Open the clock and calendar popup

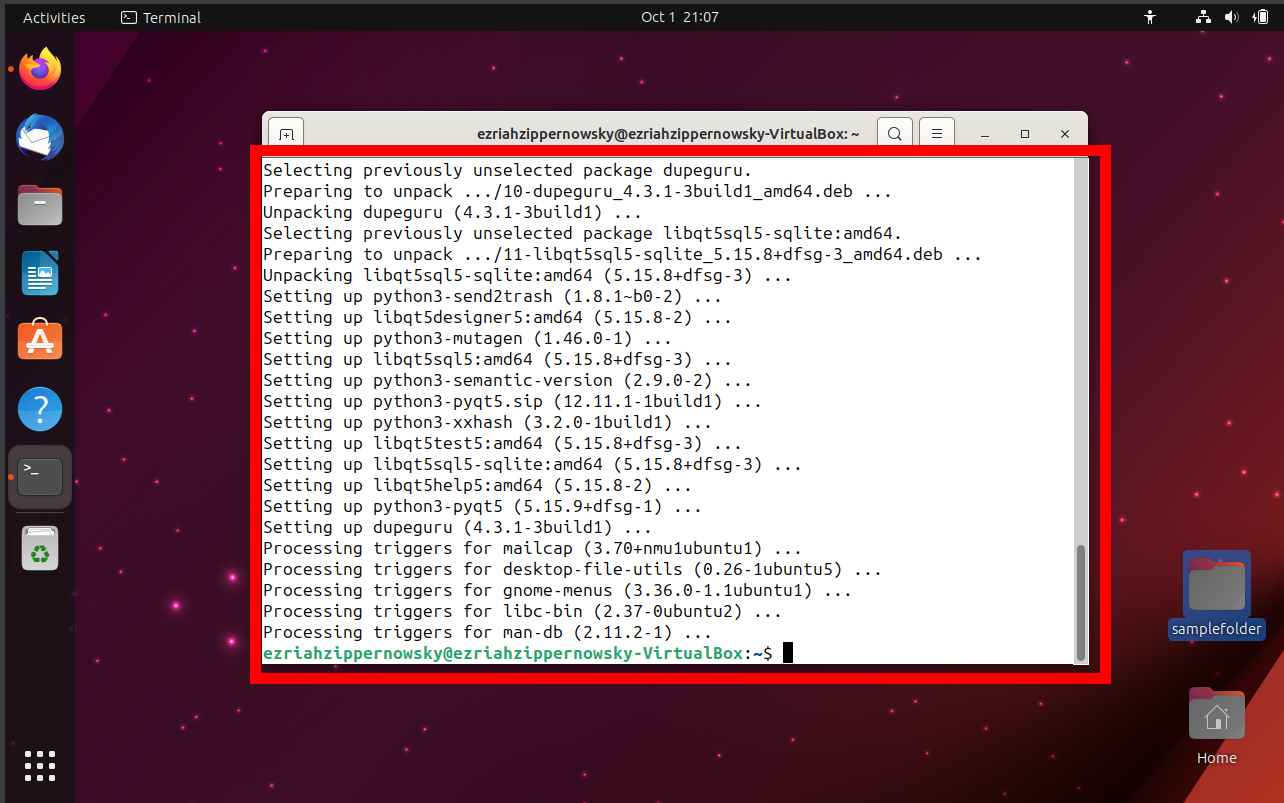click(x=679, y=16)
